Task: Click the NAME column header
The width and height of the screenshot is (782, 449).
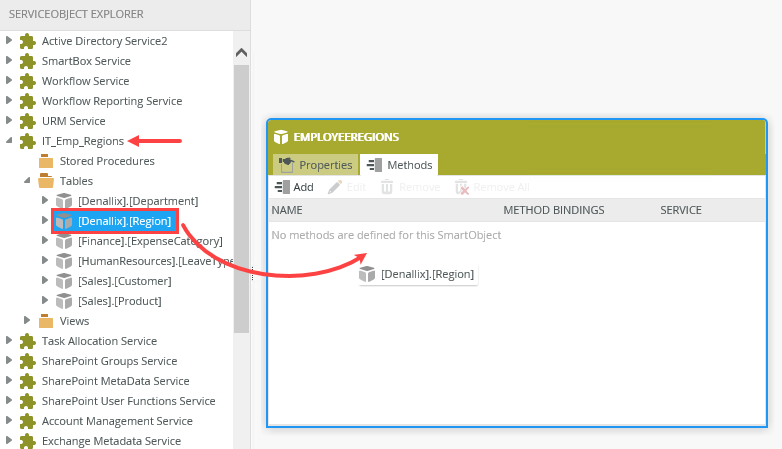Action: 287,210
